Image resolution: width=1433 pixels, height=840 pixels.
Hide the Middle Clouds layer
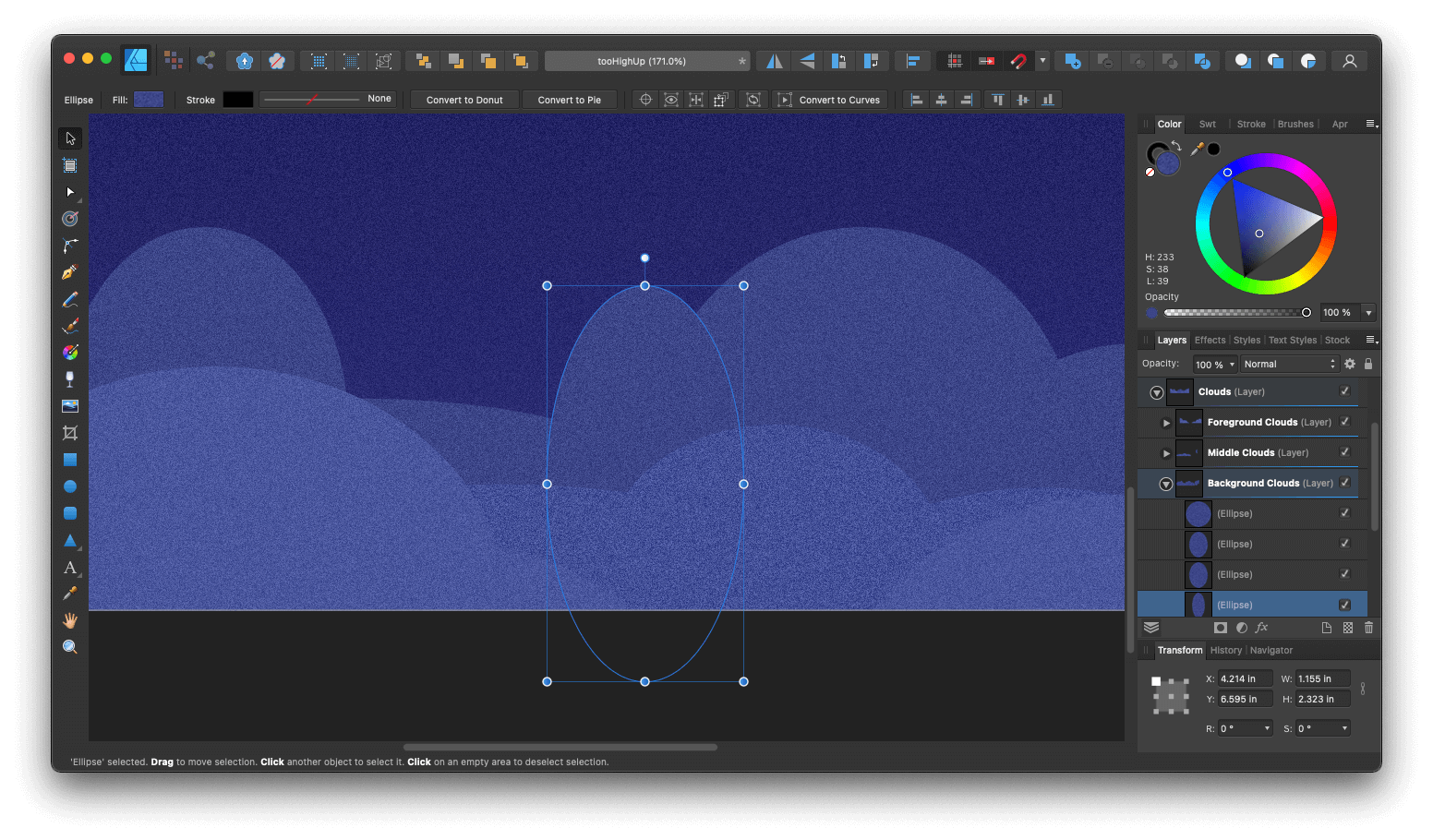click(x=1344, y=452)
